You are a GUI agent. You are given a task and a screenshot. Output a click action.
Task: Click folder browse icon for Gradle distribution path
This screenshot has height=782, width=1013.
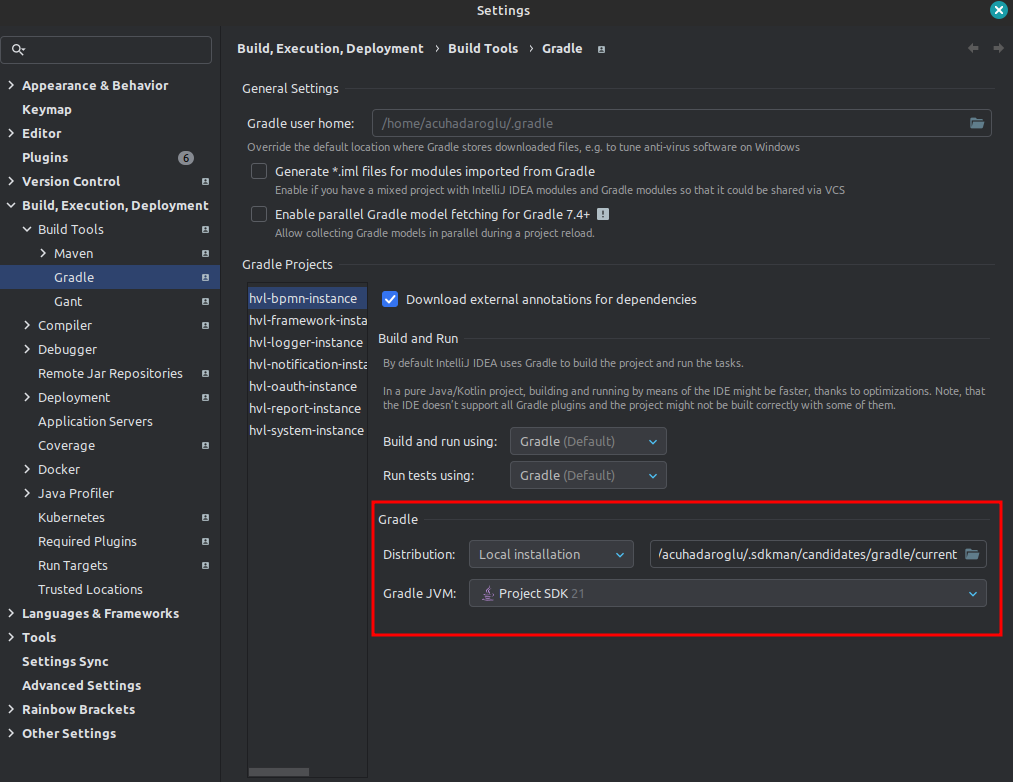pyautogui.click(x=971, y=554)
